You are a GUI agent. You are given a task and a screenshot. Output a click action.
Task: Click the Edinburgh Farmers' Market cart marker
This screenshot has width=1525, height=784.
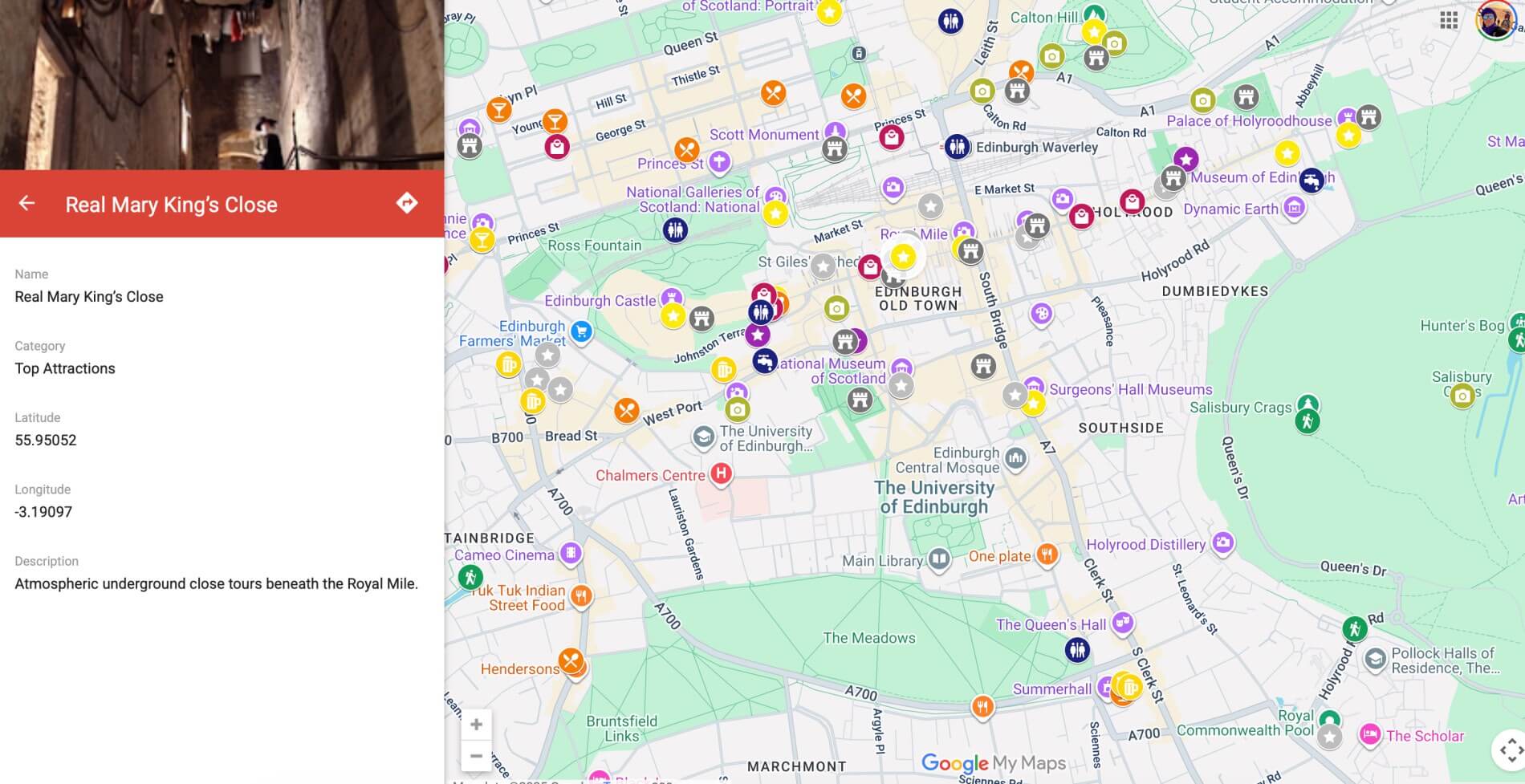coord(581,331)
